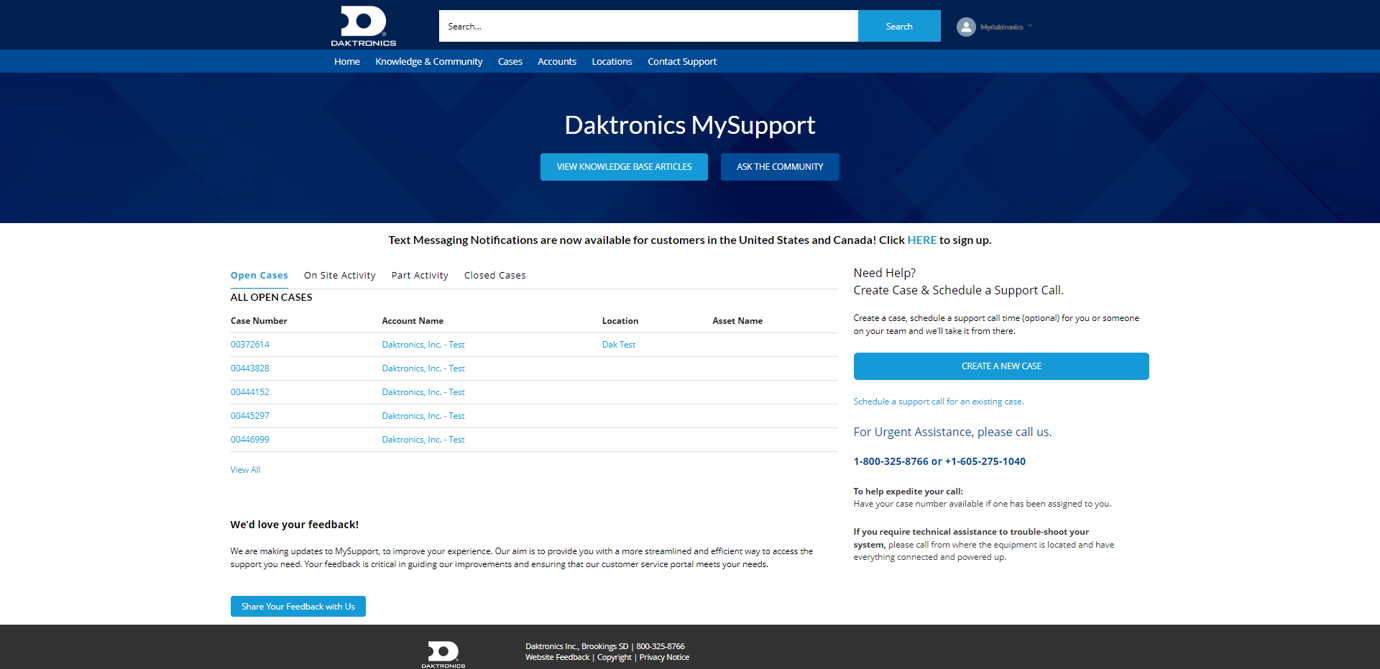Image resolution: width=1380 pixels, height=669 pixels.
Task: Click View All under open cases
Action: coord(245,469)
